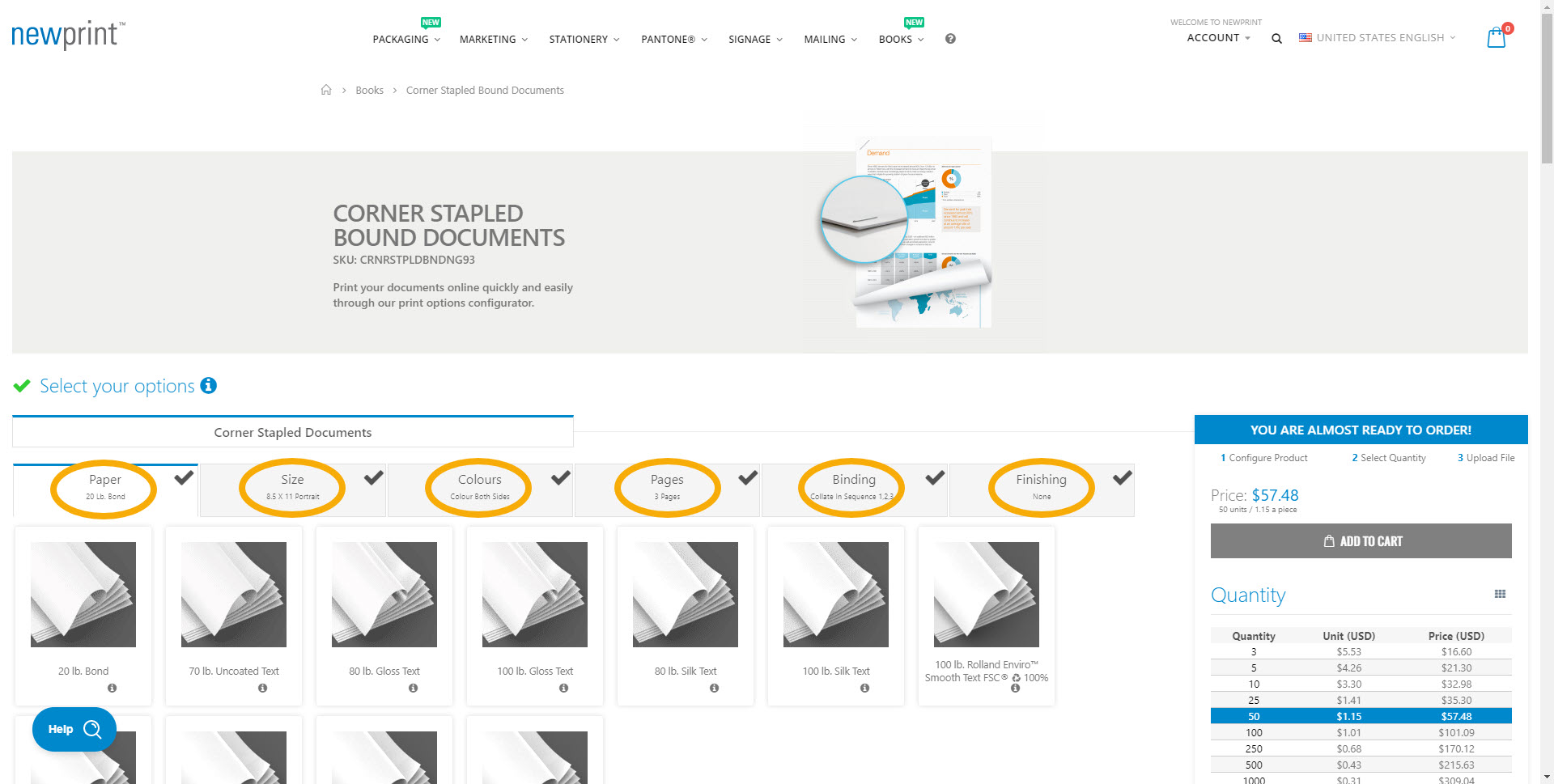Open the shopping cart icon
Screen dimensions: 1554x784
pyautogui.click(x=1497, y=37)
